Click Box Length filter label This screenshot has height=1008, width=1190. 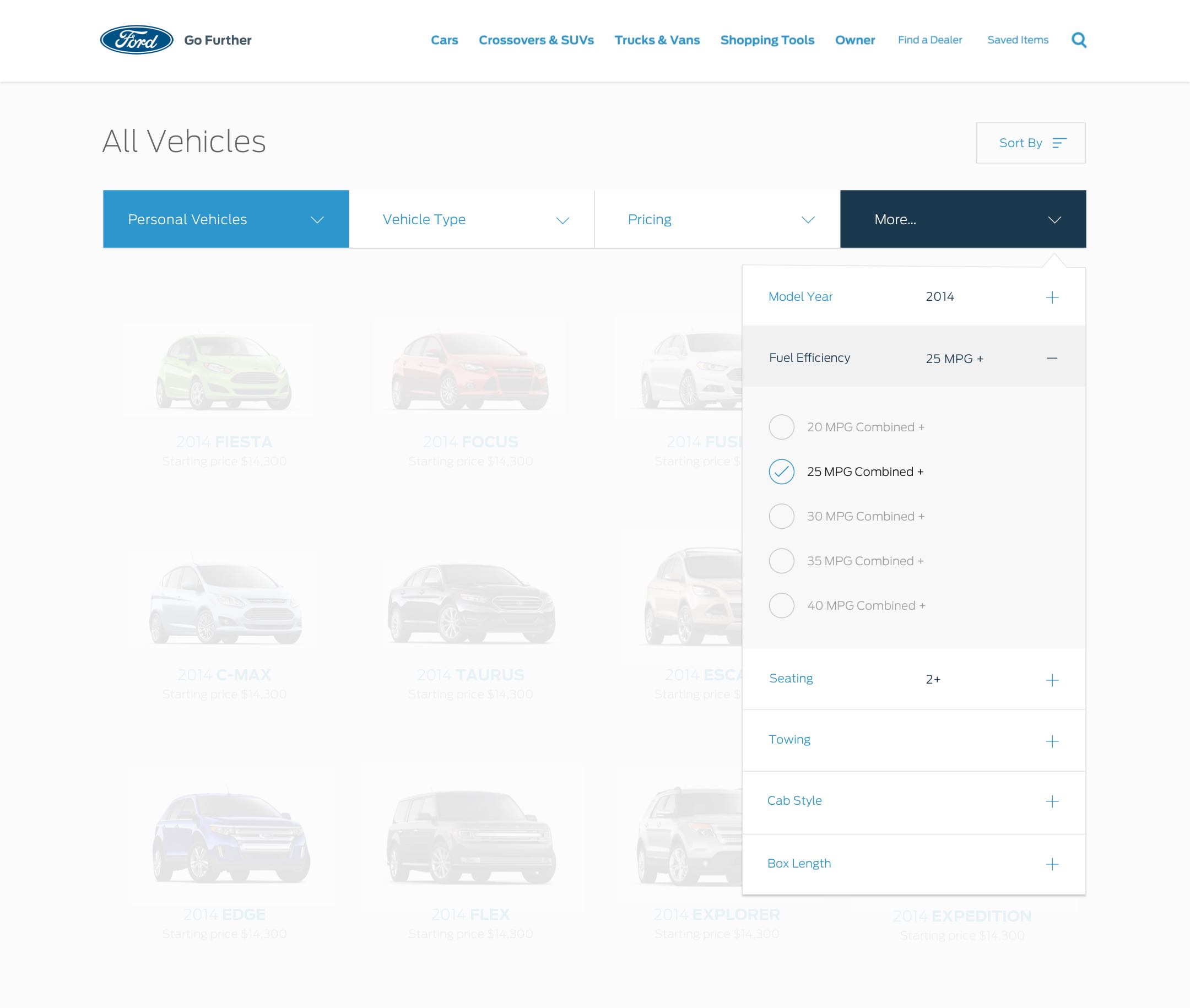click(799, 864)
